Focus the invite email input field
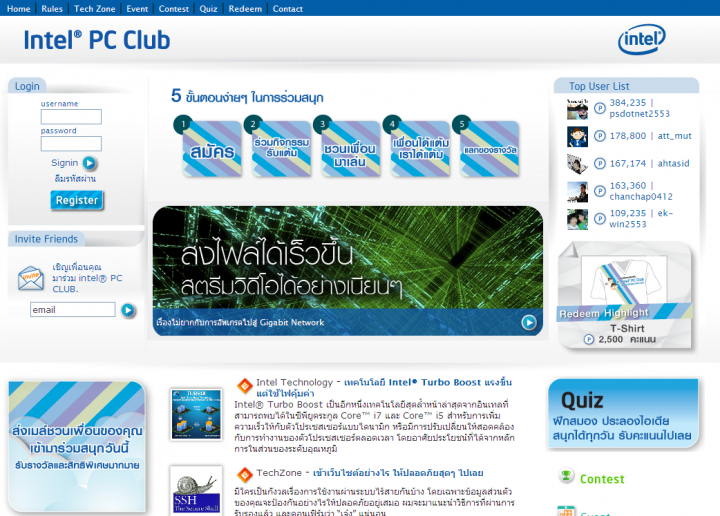The image size is (720, 516). pyautogui.click(x=73, y=309)
